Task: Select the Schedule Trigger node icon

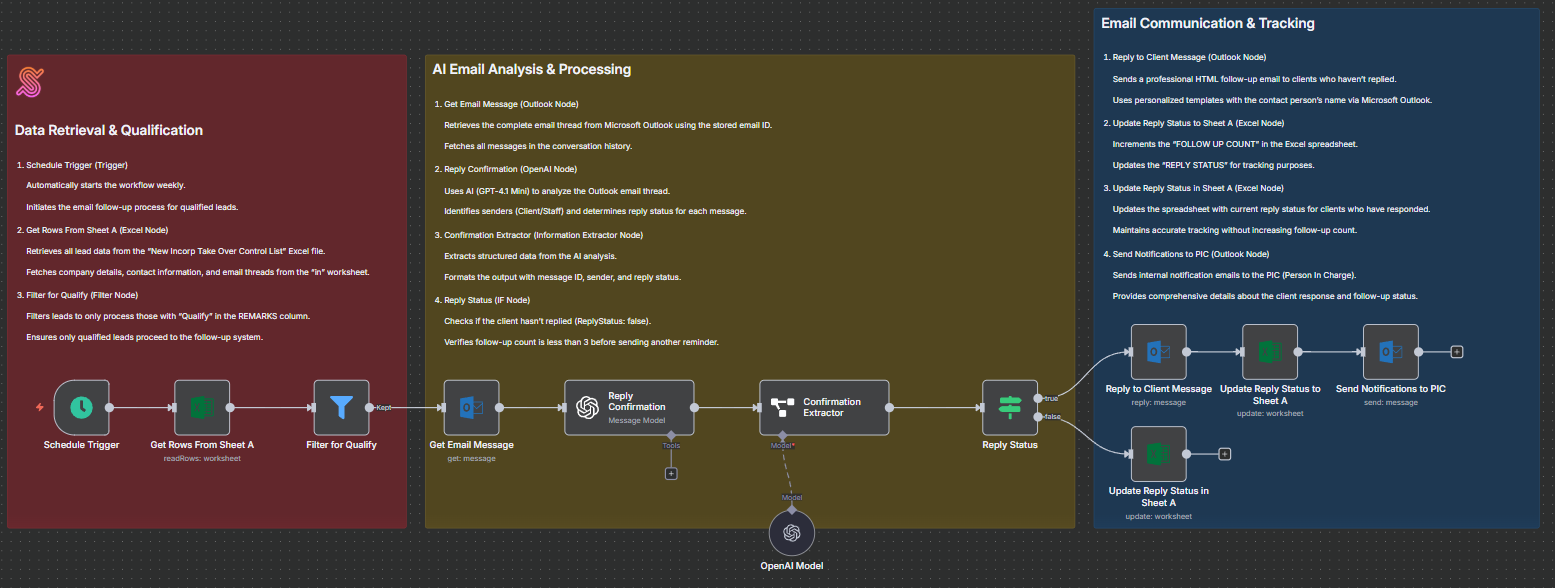Action: (81, 407)
